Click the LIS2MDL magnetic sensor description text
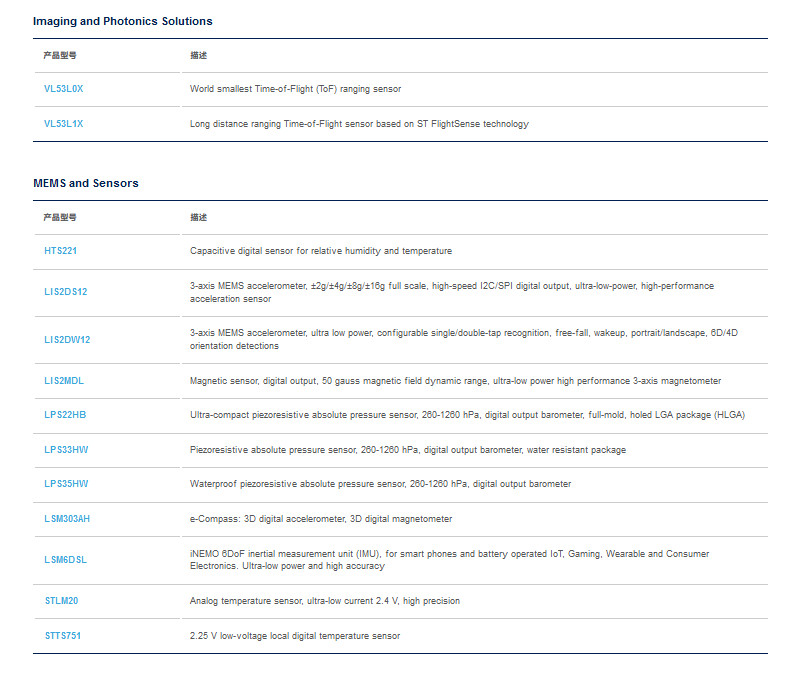The height and width of the screenshot is (673, 811). [x=455, y=381]
